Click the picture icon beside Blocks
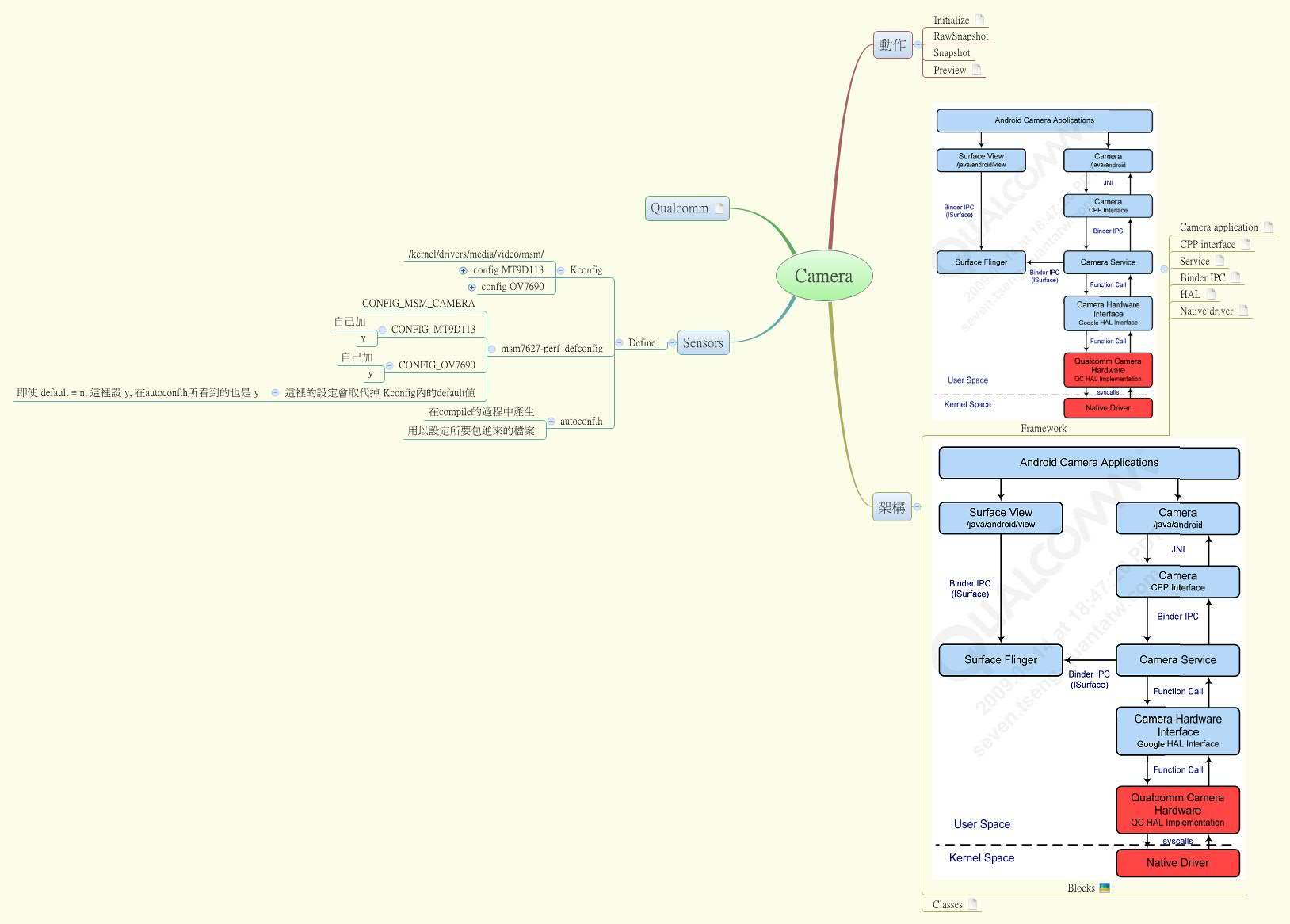The image size is (1290, 924). (1105, 888)
